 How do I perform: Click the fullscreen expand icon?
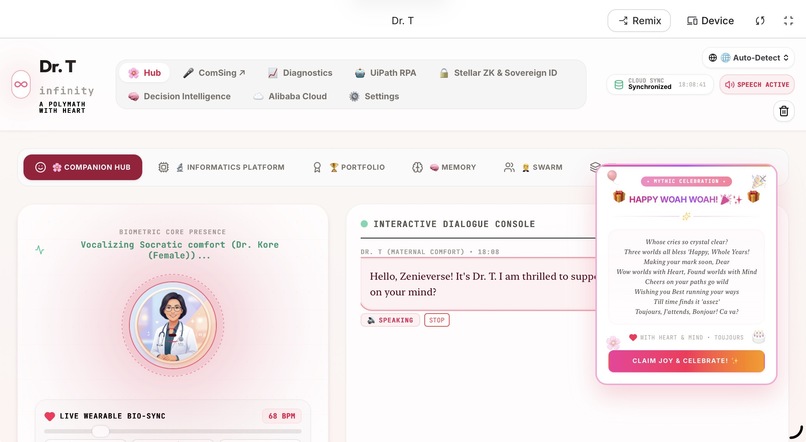789,21
